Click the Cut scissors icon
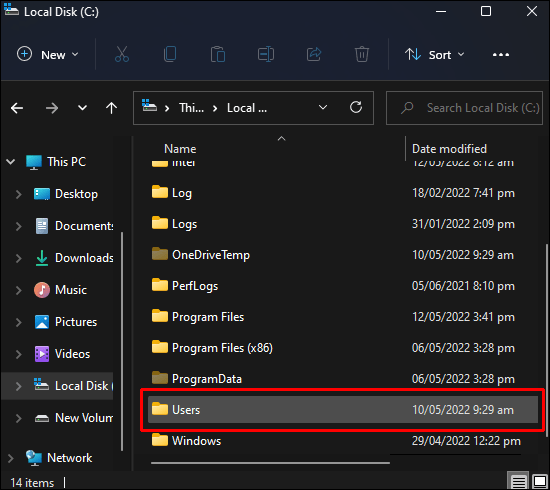The image size is (550, 490). (122, 54)
